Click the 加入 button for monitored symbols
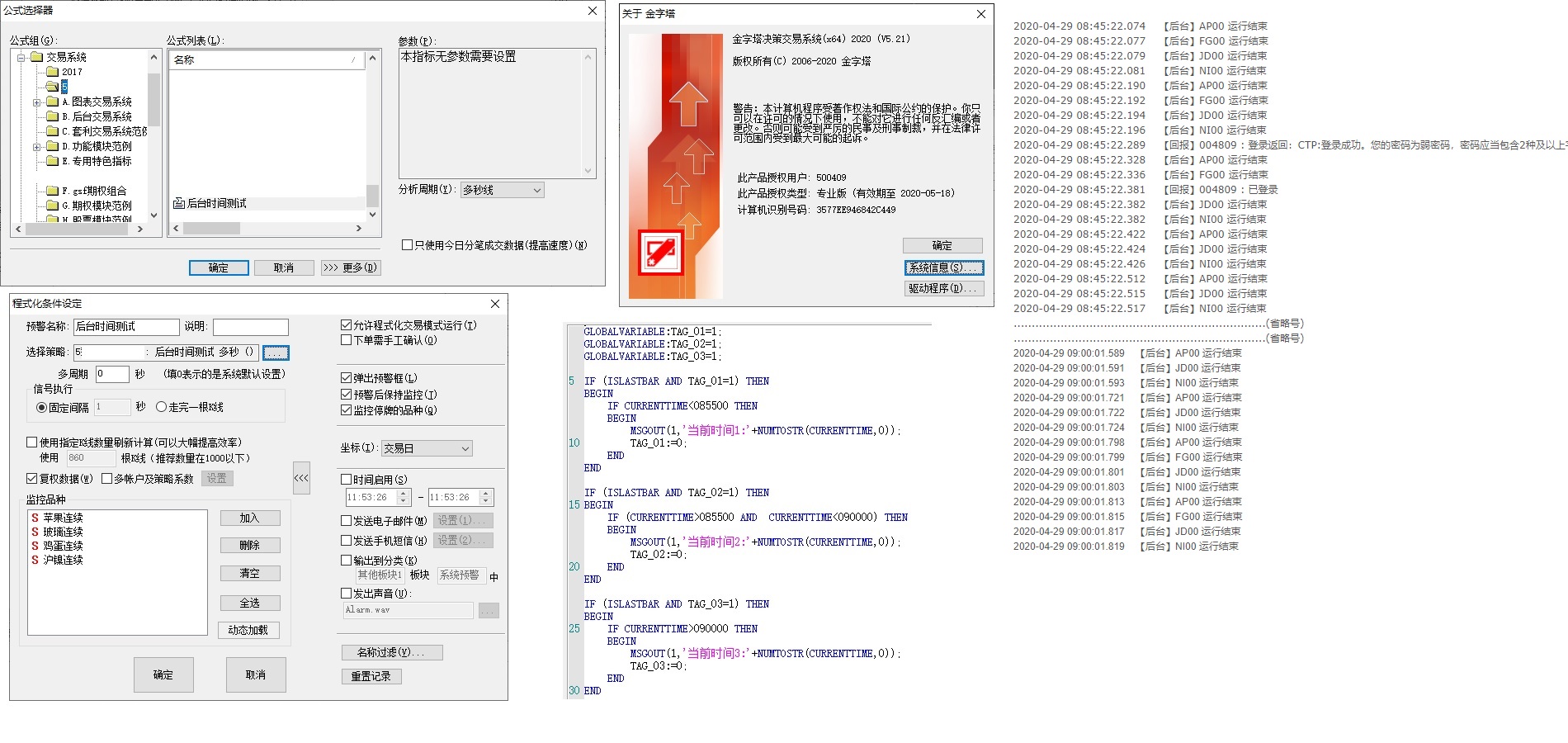The image size is (1568, 743). click(x=250, y=518)
